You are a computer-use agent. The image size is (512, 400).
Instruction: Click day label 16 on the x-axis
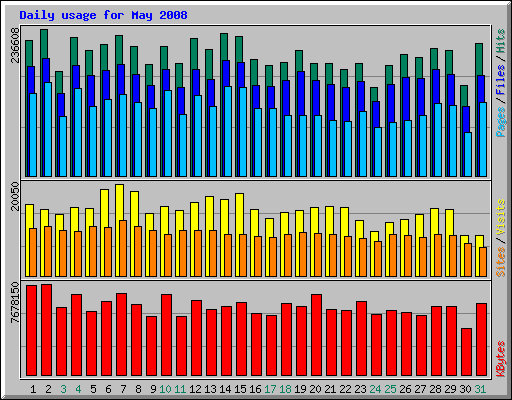click(x=255, y=389)
